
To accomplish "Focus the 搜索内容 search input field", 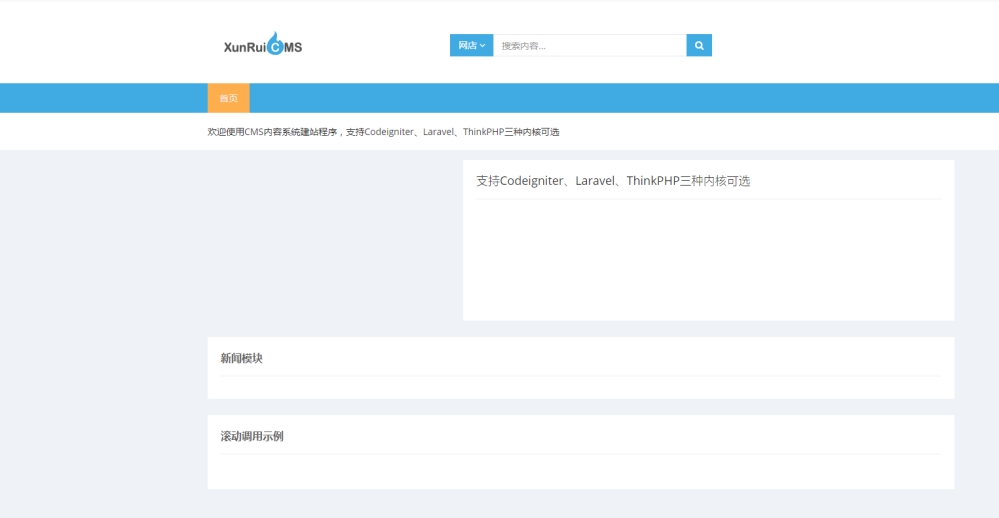I will click(590, 45).
